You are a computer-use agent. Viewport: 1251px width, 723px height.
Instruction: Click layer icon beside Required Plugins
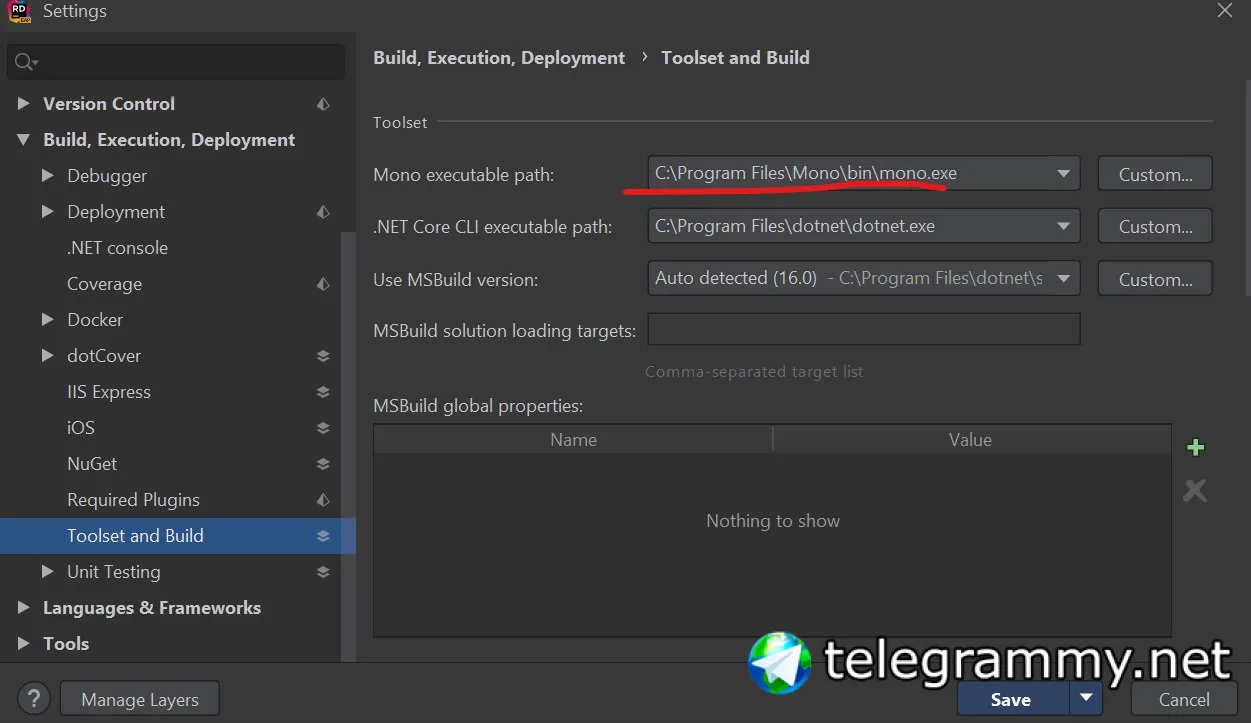(323, 500)
